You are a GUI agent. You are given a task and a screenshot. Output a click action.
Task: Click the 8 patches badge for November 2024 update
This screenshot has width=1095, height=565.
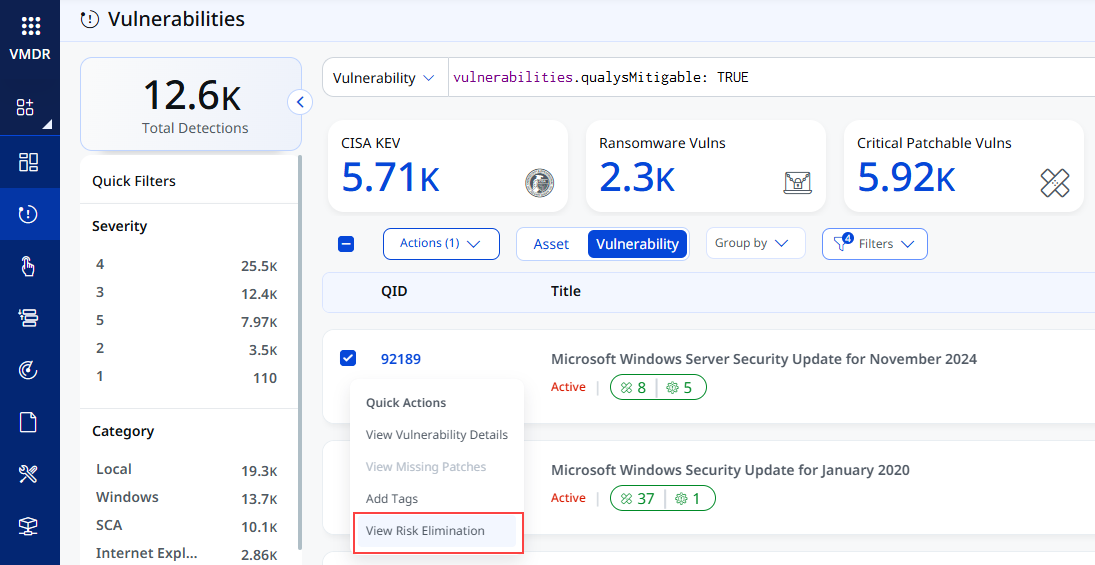coord(633,388)
